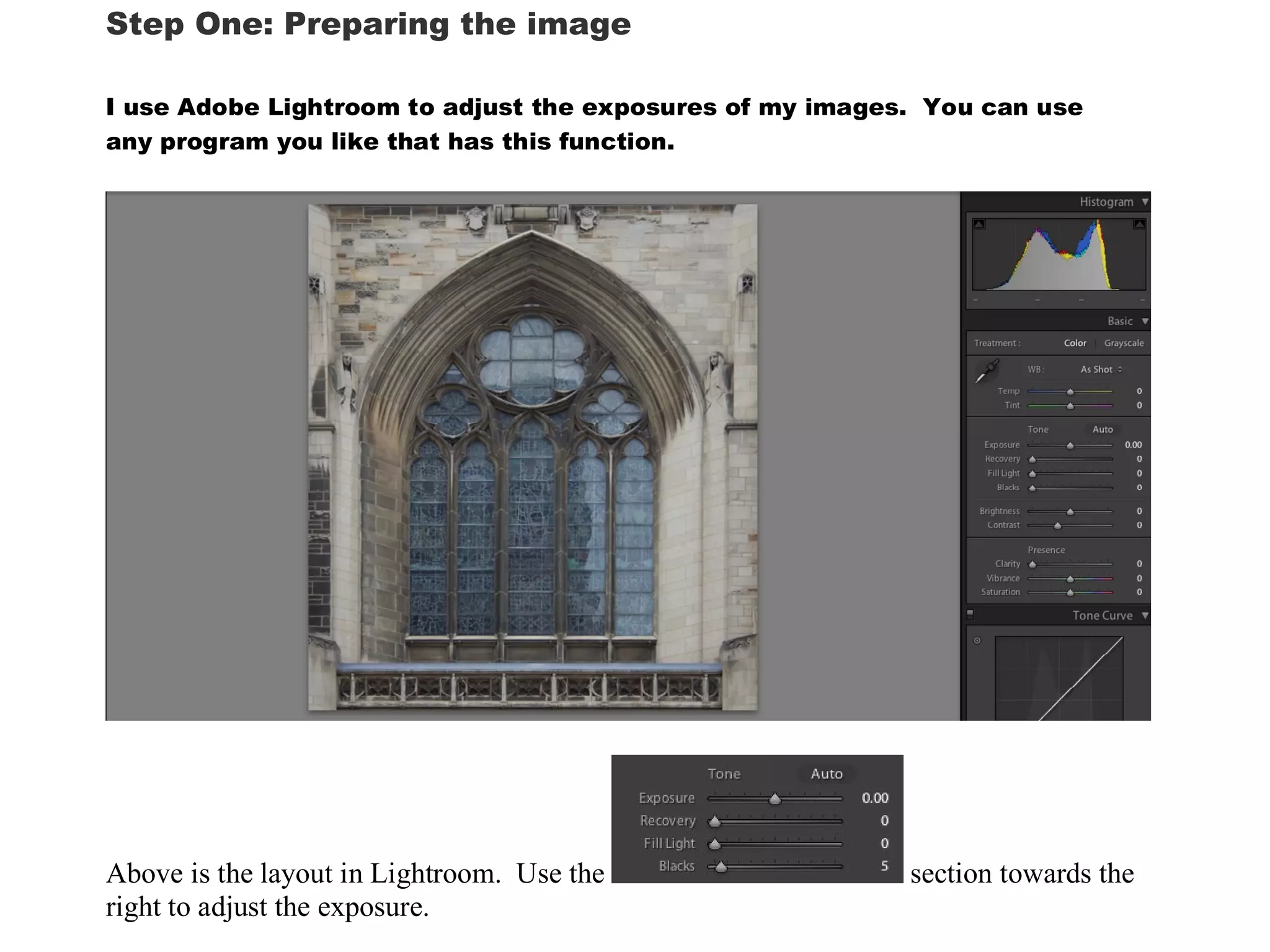Image resolution: width=1270 pixels, height=952 pixels.
Task: Click the Presence section label
Action: tap(1046, 550)
